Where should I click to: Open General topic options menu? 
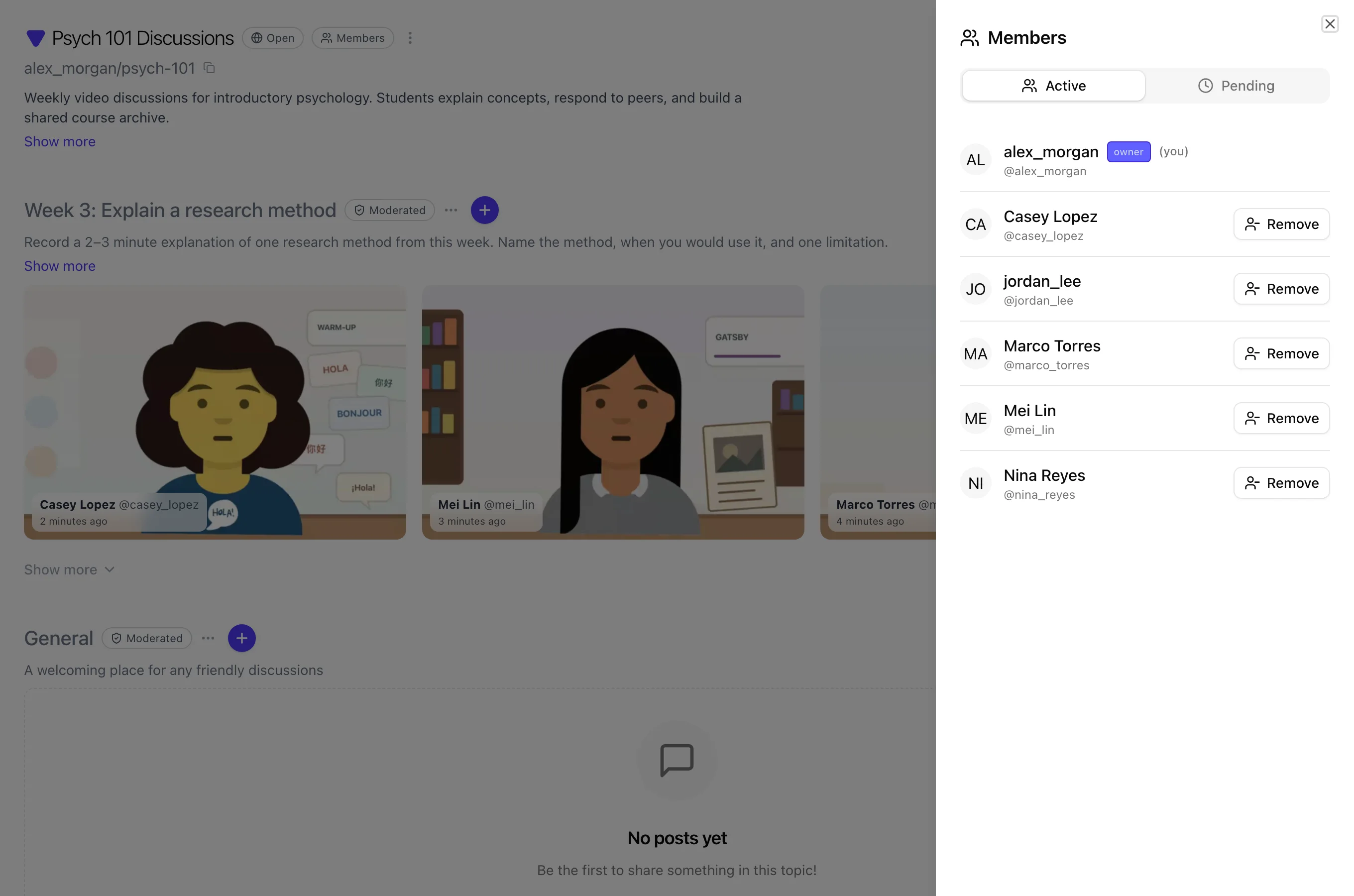click(x=208, y=638)
